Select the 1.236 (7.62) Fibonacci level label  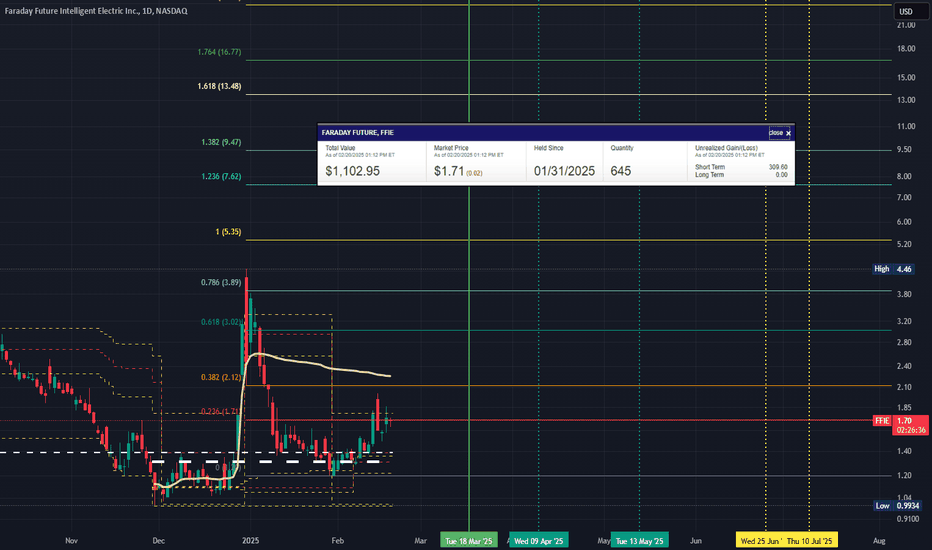click(221, 177)
